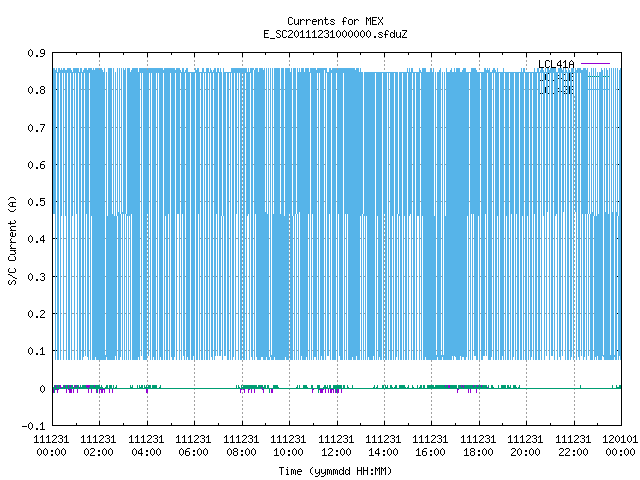640x480 pixels.
Task: Click the y-axis tick label '0.7'
Action: 36,128
